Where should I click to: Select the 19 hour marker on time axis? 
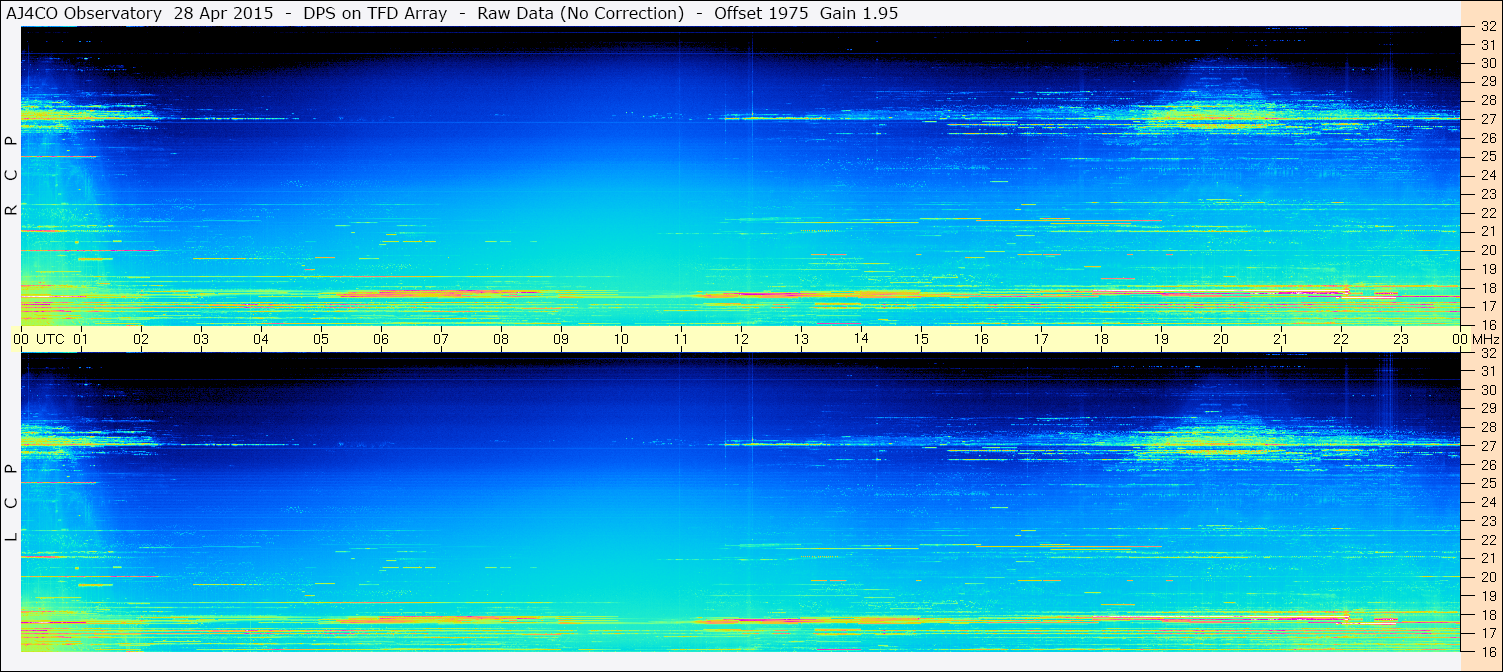click(x=1161, y=339)
